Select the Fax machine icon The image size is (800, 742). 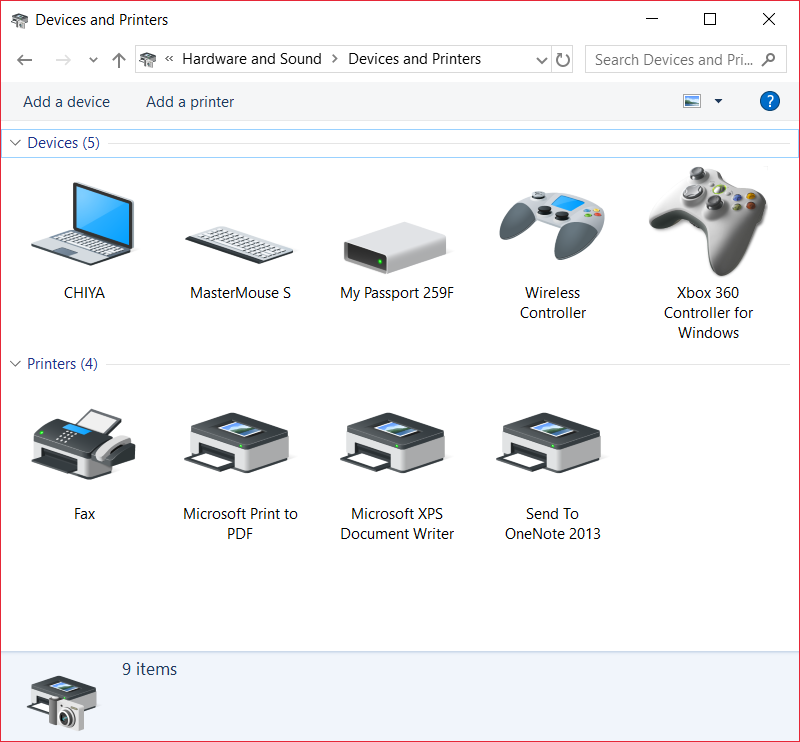pos(83,443)
